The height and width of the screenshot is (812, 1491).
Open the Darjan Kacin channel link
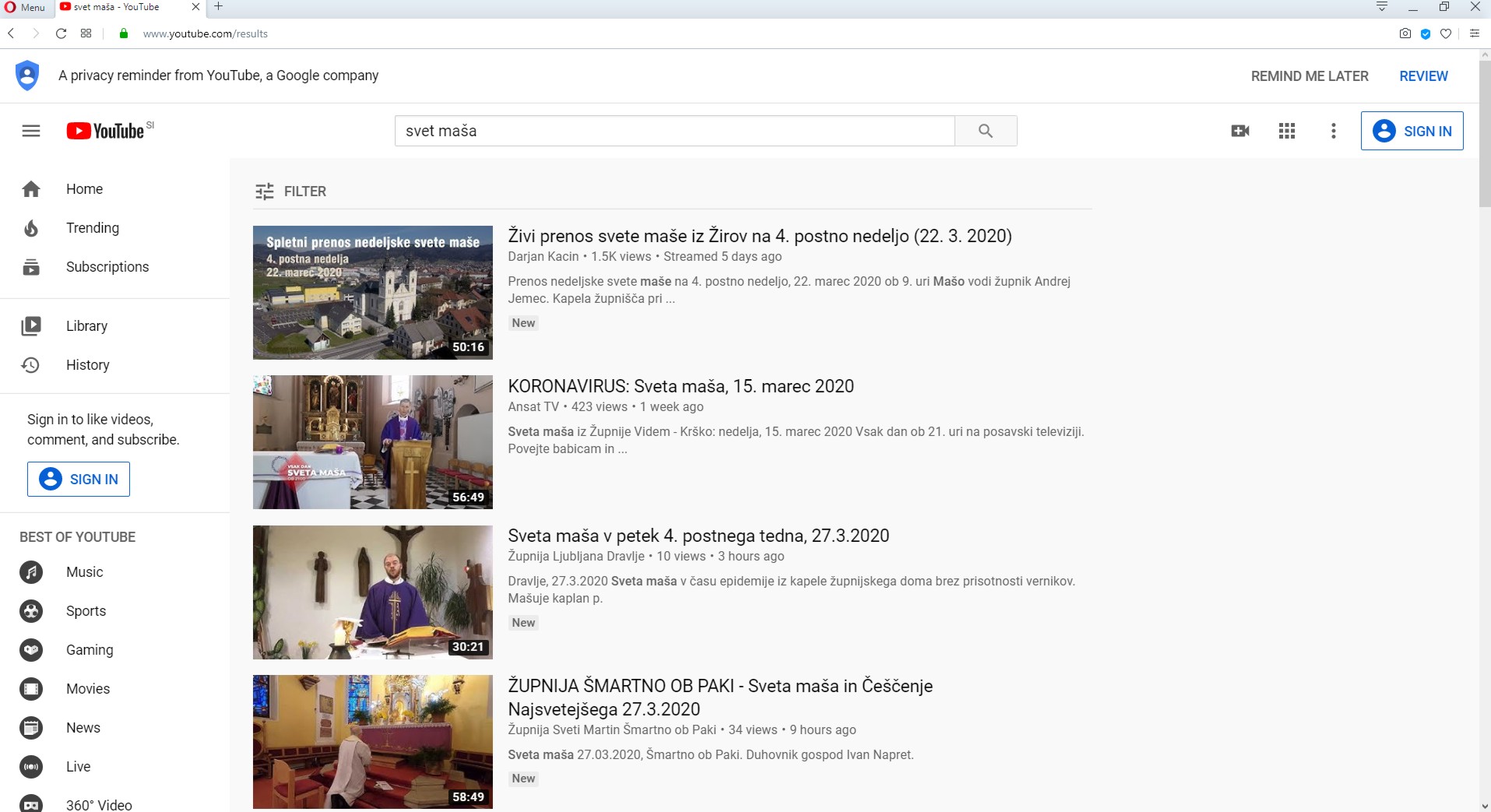coord(543,257)
